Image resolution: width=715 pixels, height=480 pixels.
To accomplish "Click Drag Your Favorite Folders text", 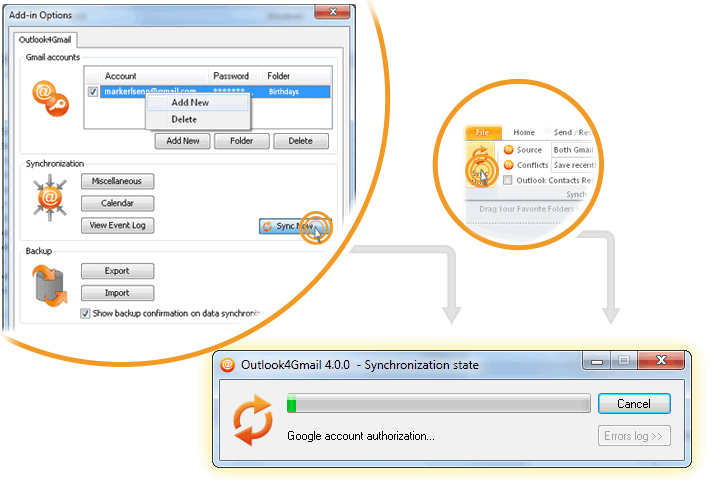I will tap(526, 209).
